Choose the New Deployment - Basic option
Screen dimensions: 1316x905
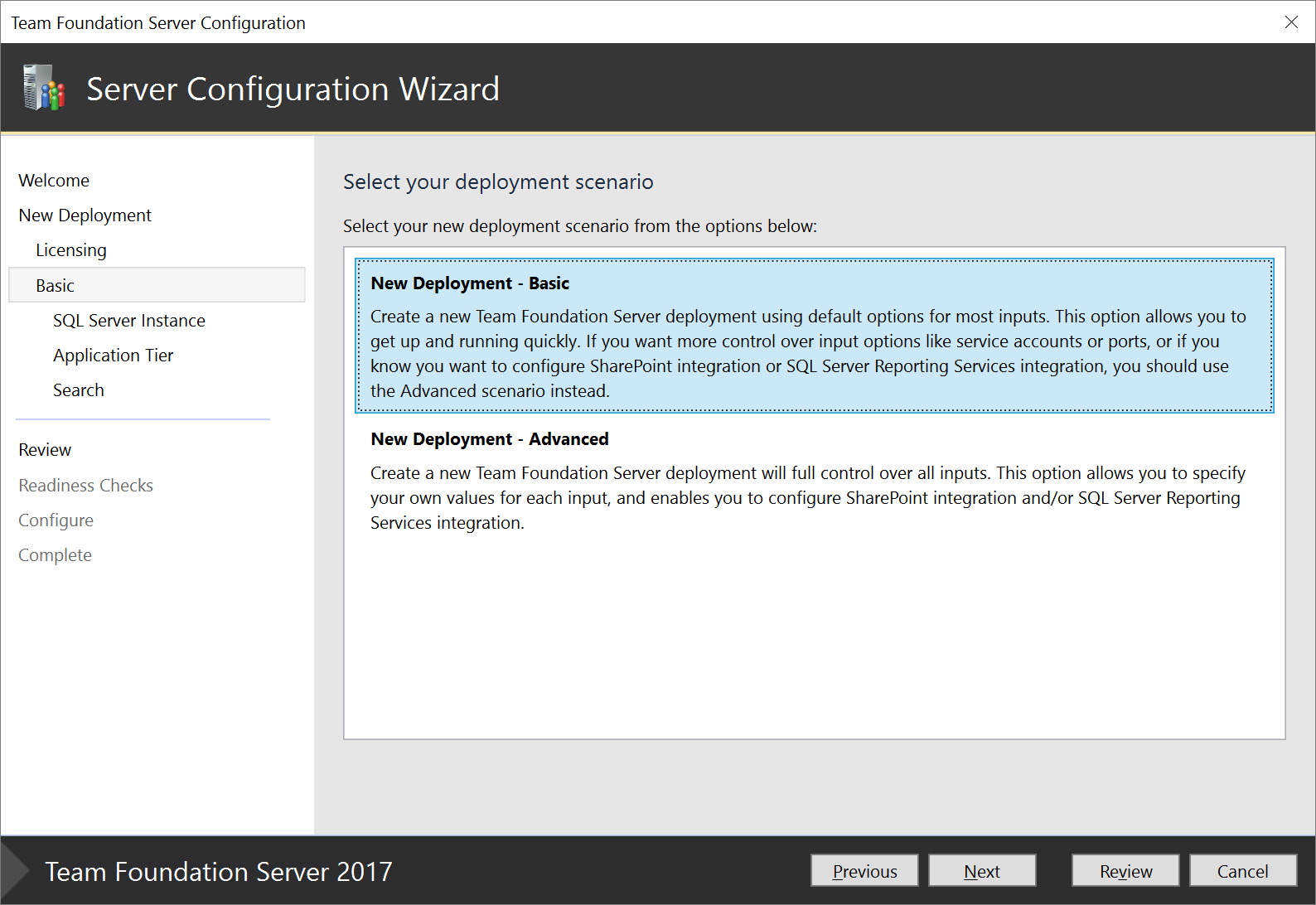click(x=815, y=336)
